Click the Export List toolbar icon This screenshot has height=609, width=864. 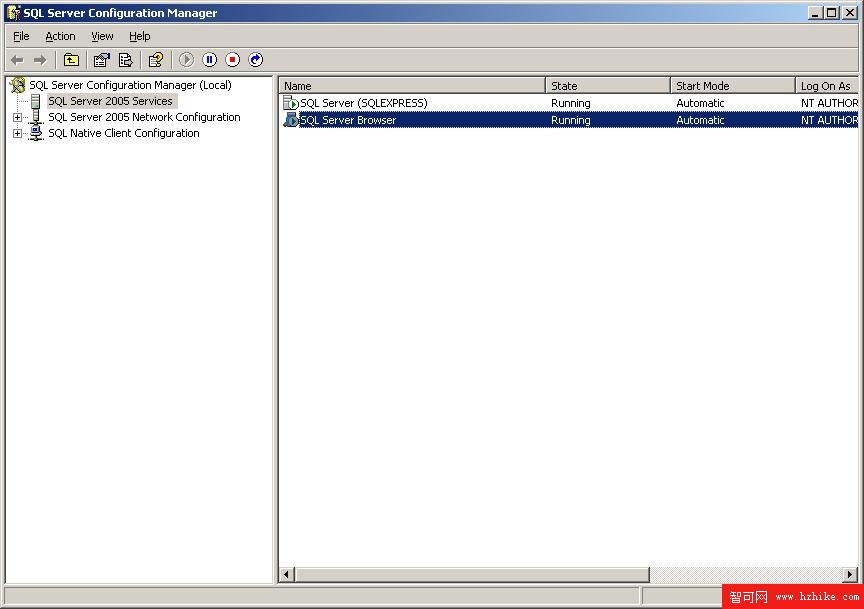tap(126, 60)
